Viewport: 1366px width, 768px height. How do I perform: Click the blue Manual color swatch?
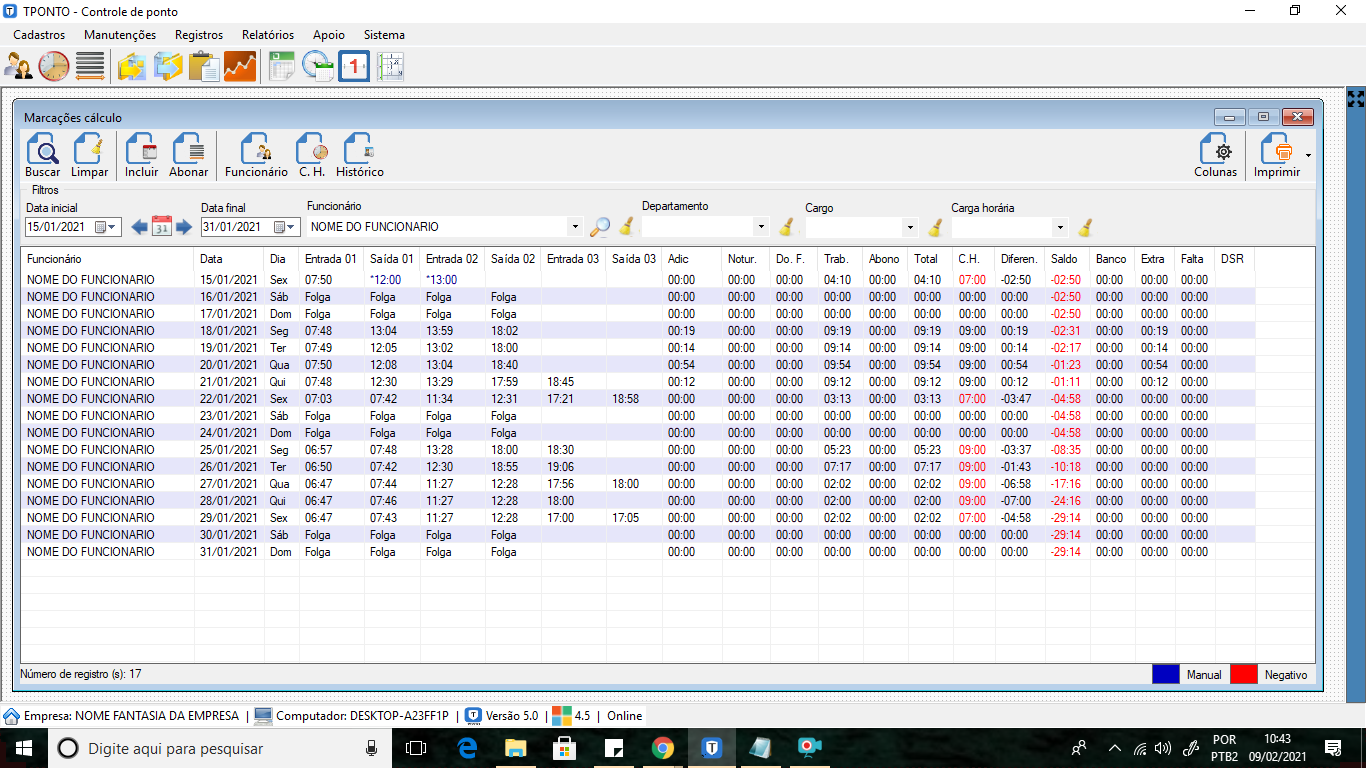[1166, 674]
